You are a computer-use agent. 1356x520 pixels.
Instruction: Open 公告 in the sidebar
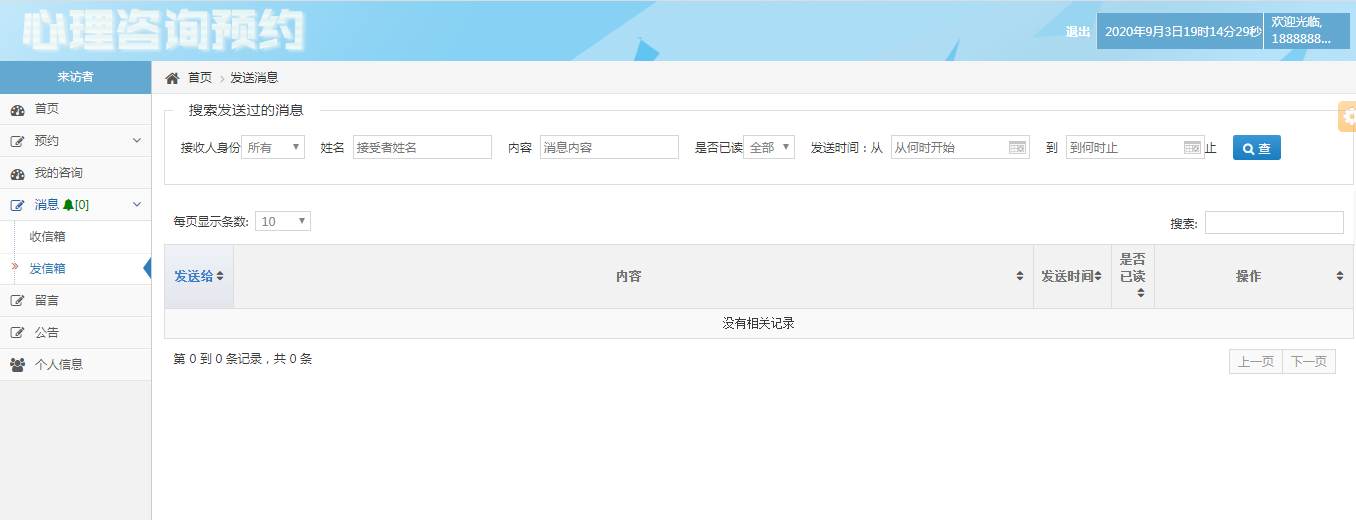pos(75,333)
